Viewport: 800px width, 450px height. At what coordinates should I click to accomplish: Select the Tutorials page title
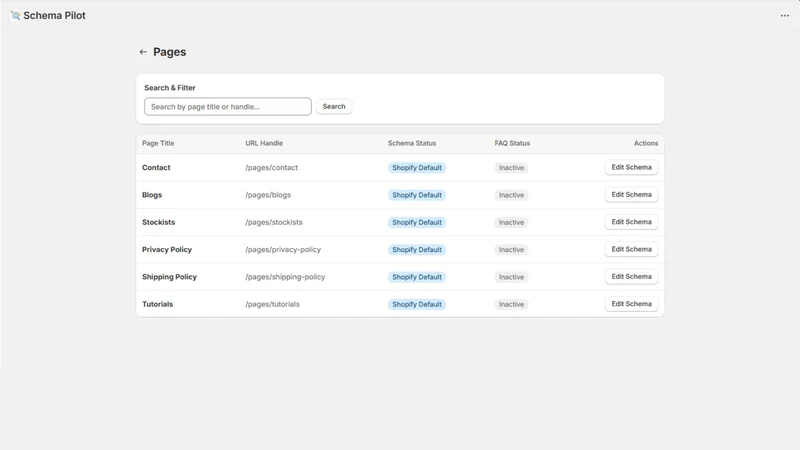pos(158,304)
